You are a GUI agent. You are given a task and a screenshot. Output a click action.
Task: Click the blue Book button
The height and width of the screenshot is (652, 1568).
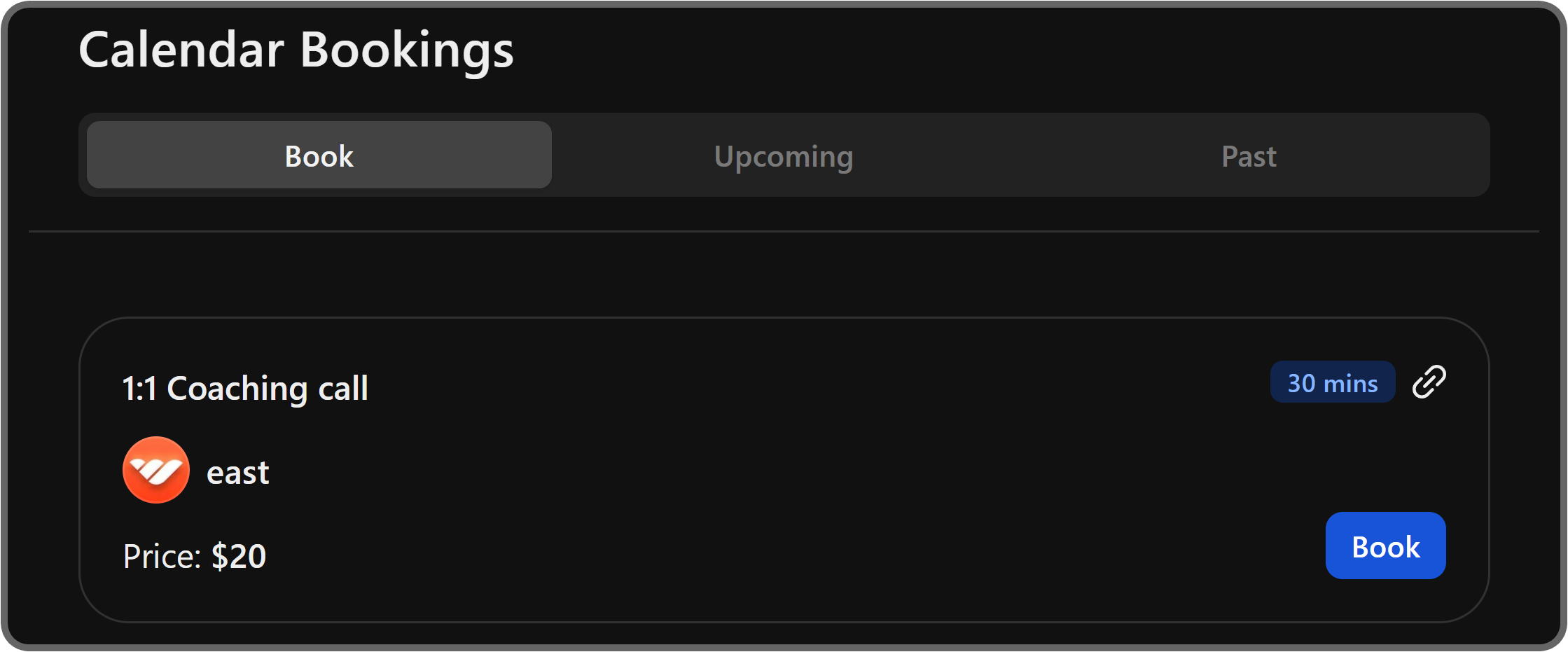coord(1385,546)
